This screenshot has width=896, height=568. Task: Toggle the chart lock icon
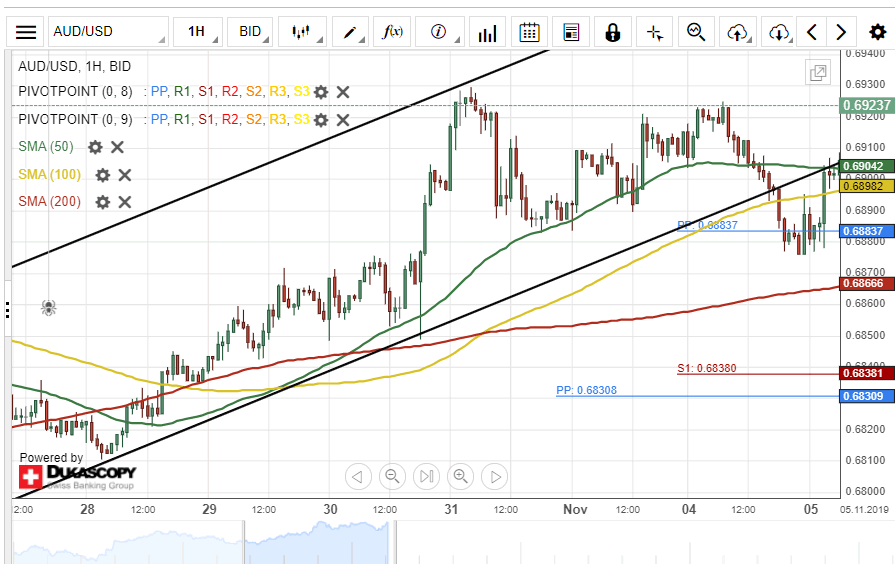point(612,32)
